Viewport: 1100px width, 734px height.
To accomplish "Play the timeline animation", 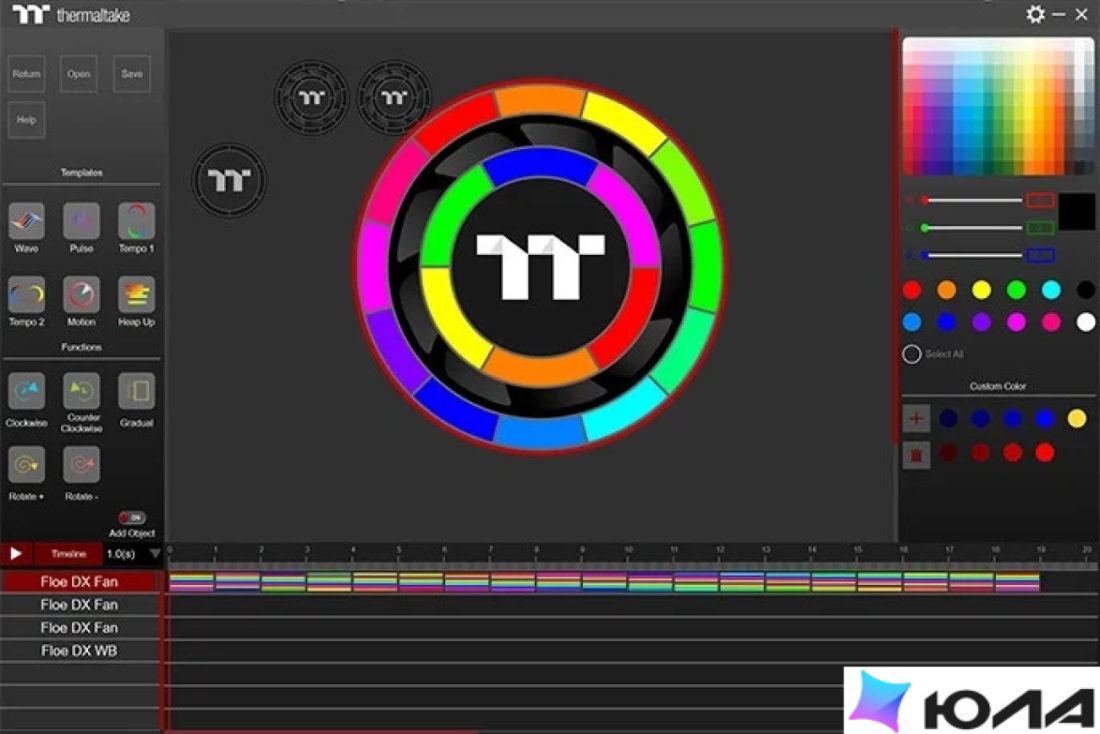I will [x=15, y=554].
